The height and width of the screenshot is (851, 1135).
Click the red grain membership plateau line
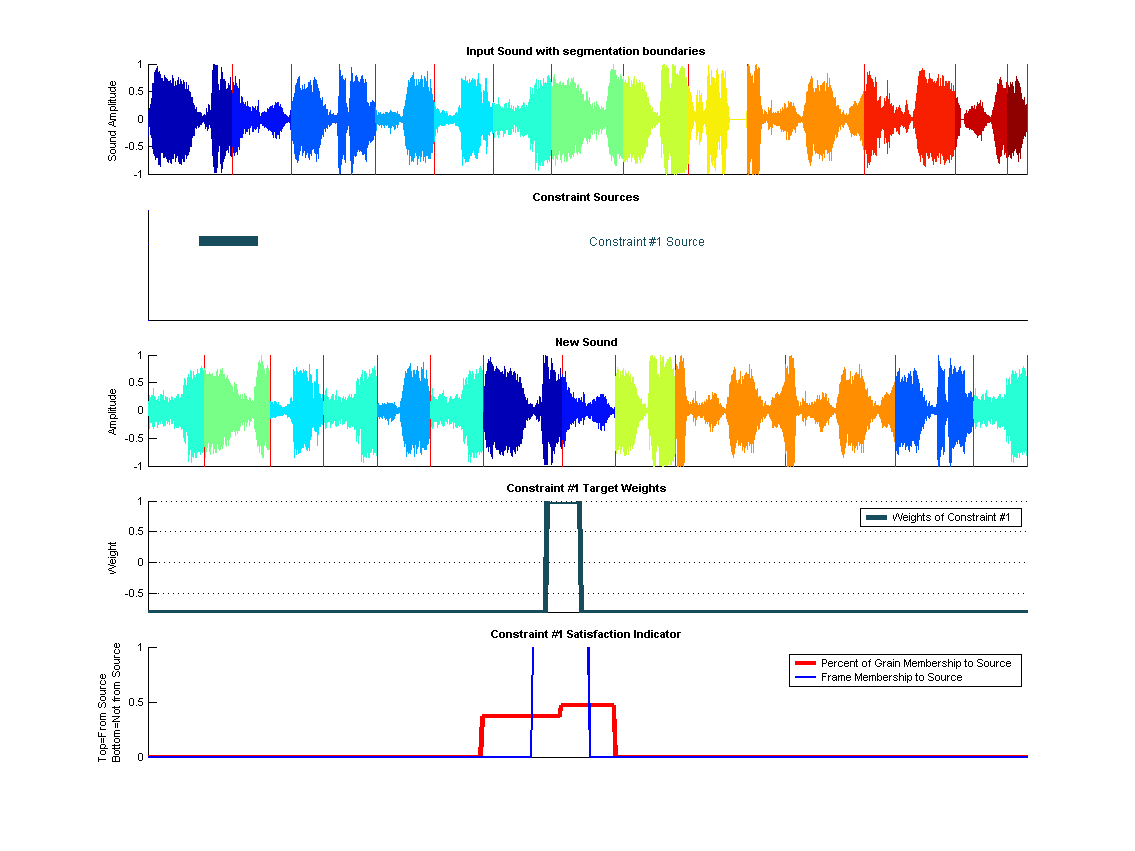[520, 716]
